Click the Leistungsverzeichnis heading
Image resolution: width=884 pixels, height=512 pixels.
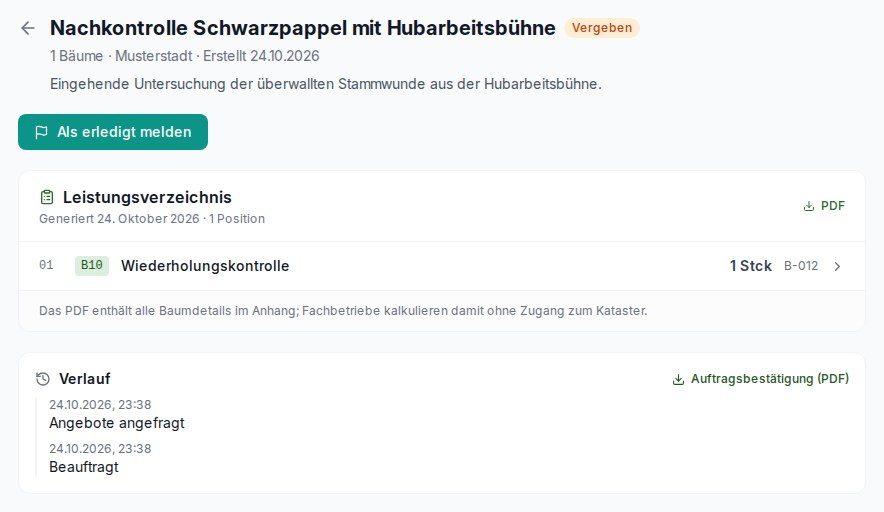147,197
